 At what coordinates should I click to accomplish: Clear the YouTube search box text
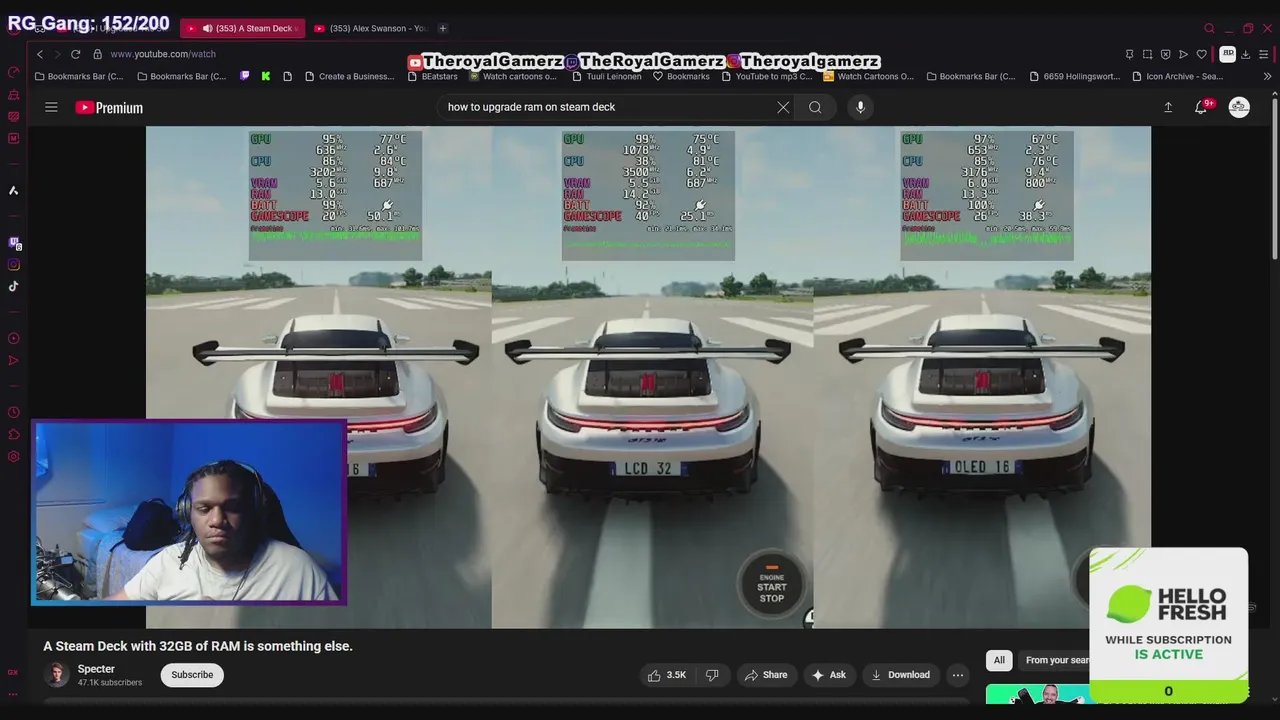[x=783, y=107]
